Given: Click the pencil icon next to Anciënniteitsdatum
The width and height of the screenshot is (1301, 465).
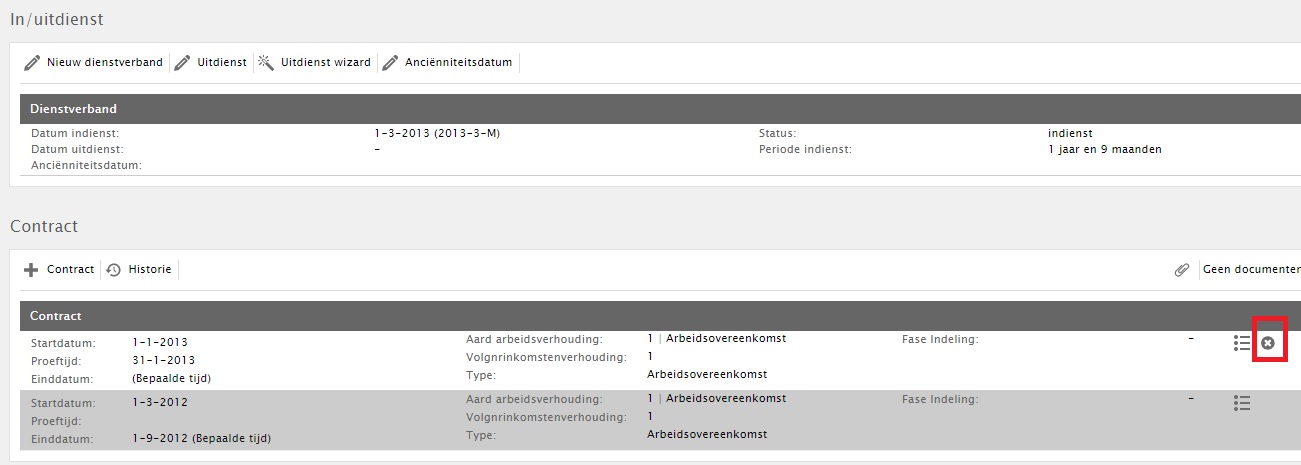Looking at the screenshot, I should (390, 63).
